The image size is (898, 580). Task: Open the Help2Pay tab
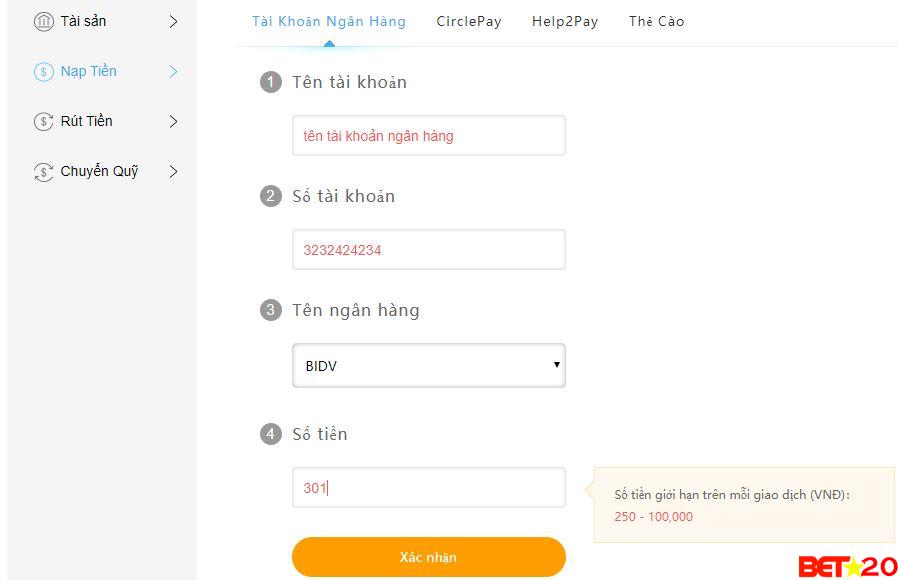[564, 20]
